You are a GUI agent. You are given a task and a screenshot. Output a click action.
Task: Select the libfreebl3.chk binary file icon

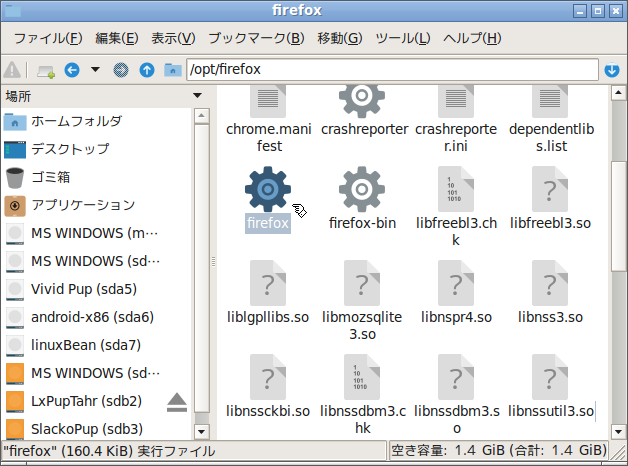tap(456, 189)
